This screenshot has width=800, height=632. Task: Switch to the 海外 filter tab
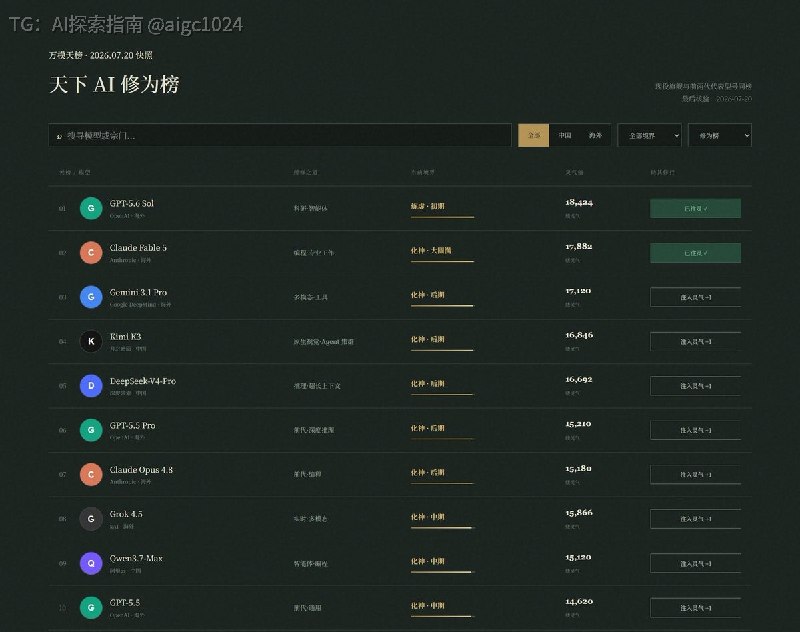point(595,135)
